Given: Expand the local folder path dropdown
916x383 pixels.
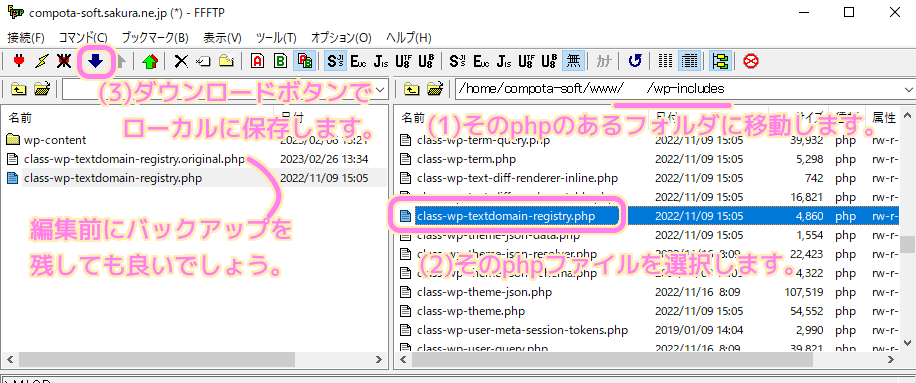Looking at the screenshot, I should click(x=380, y=90).
